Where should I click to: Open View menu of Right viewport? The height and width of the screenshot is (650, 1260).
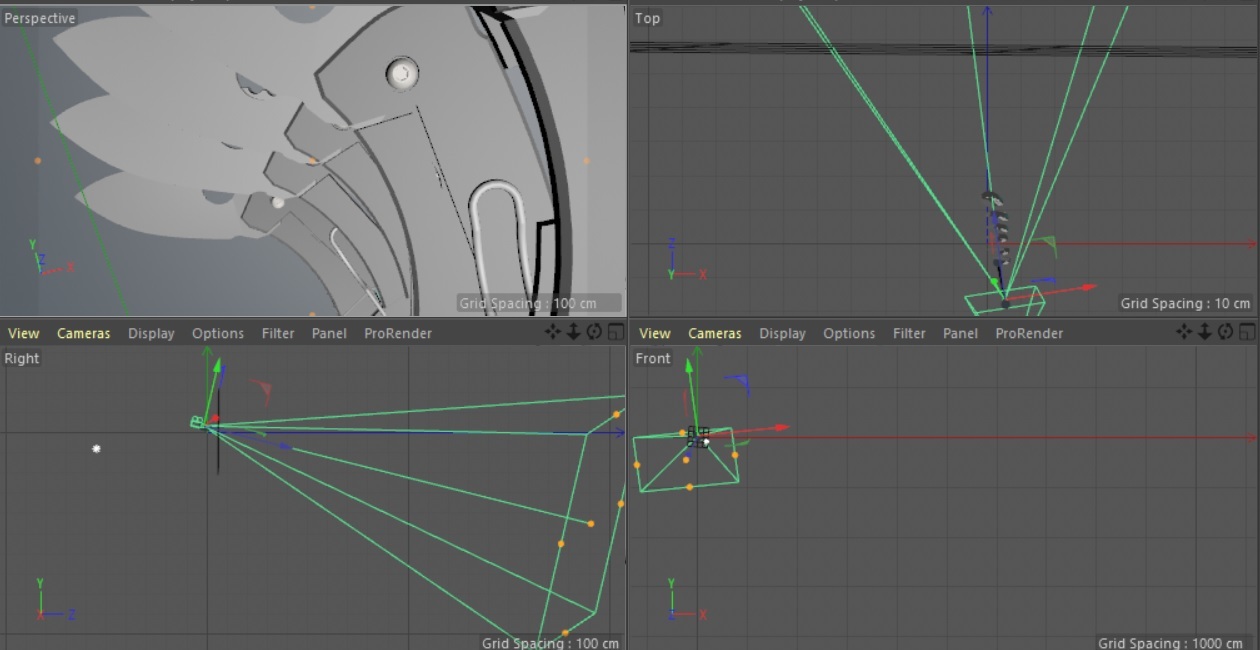(24, 333)
